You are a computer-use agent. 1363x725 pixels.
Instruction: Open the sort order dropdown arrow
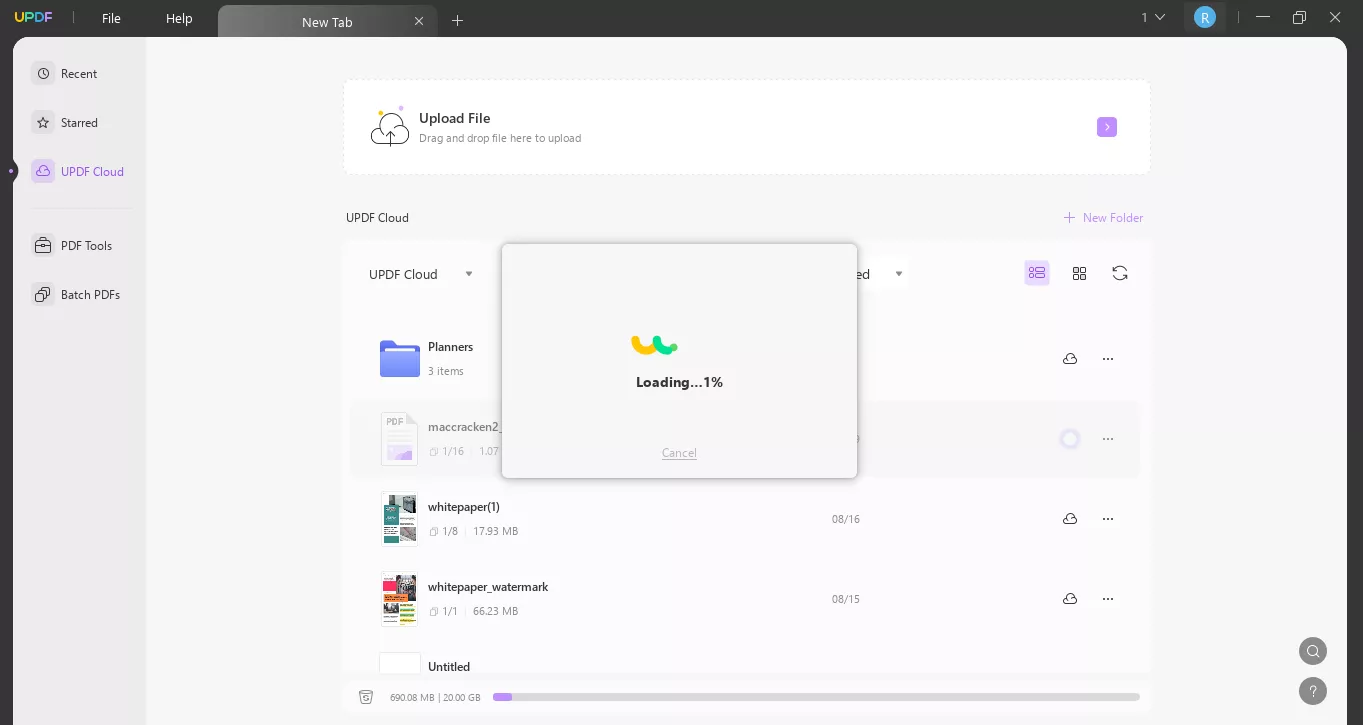tap(899, 274)
